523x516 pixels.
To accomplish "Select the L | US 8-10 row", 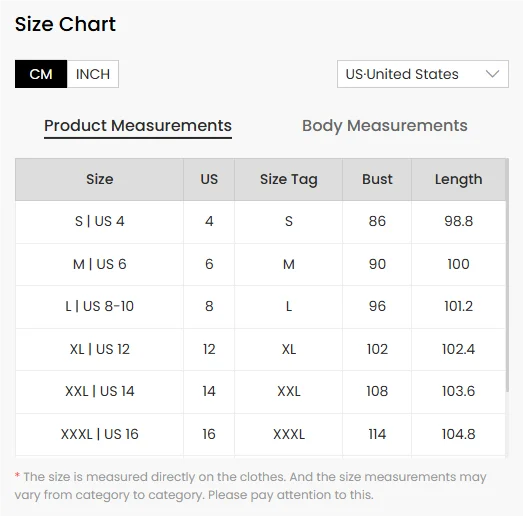I will 260,307.
